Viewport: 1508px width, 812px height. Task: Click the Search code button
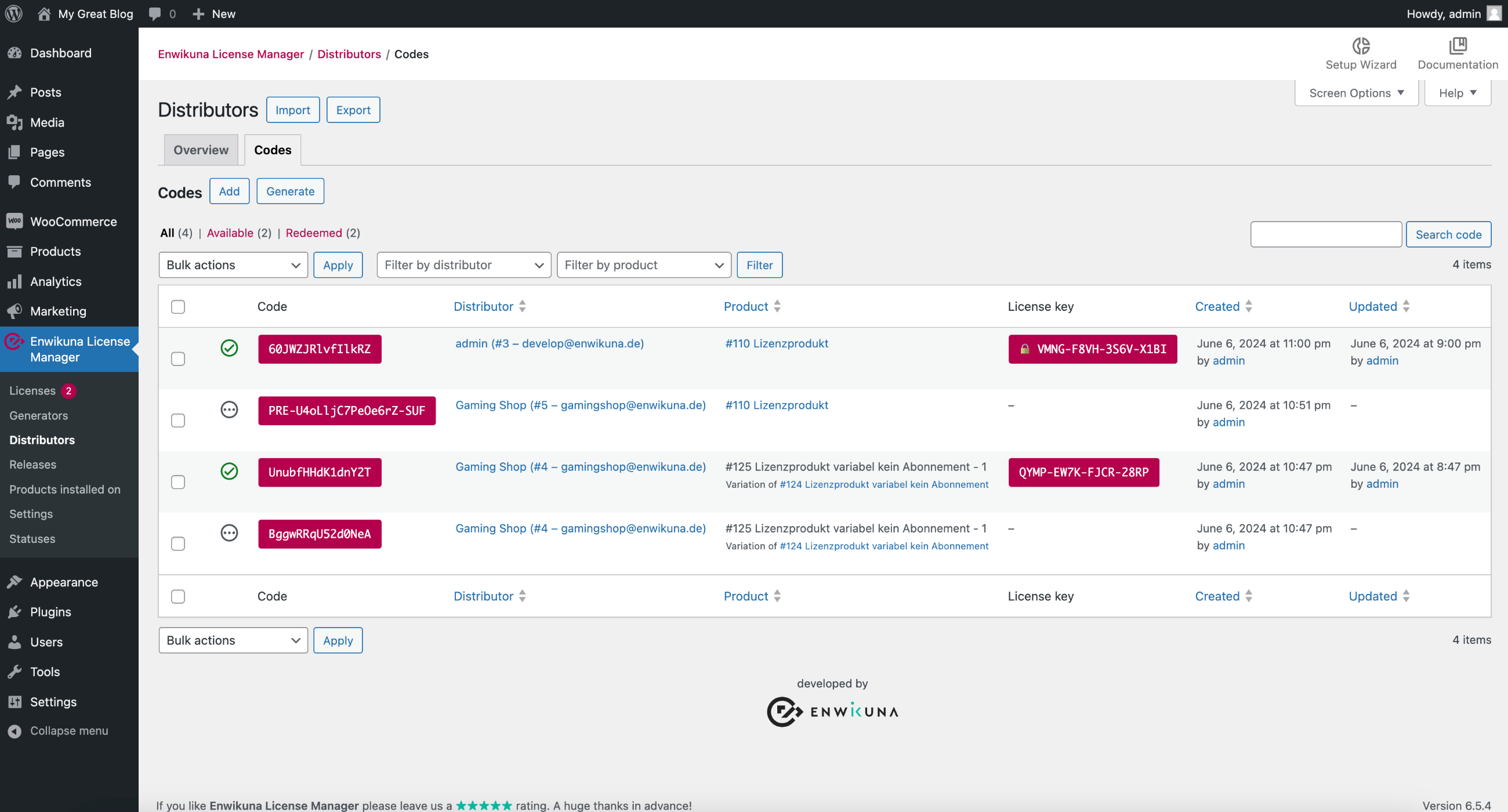tap(1448, 234)
